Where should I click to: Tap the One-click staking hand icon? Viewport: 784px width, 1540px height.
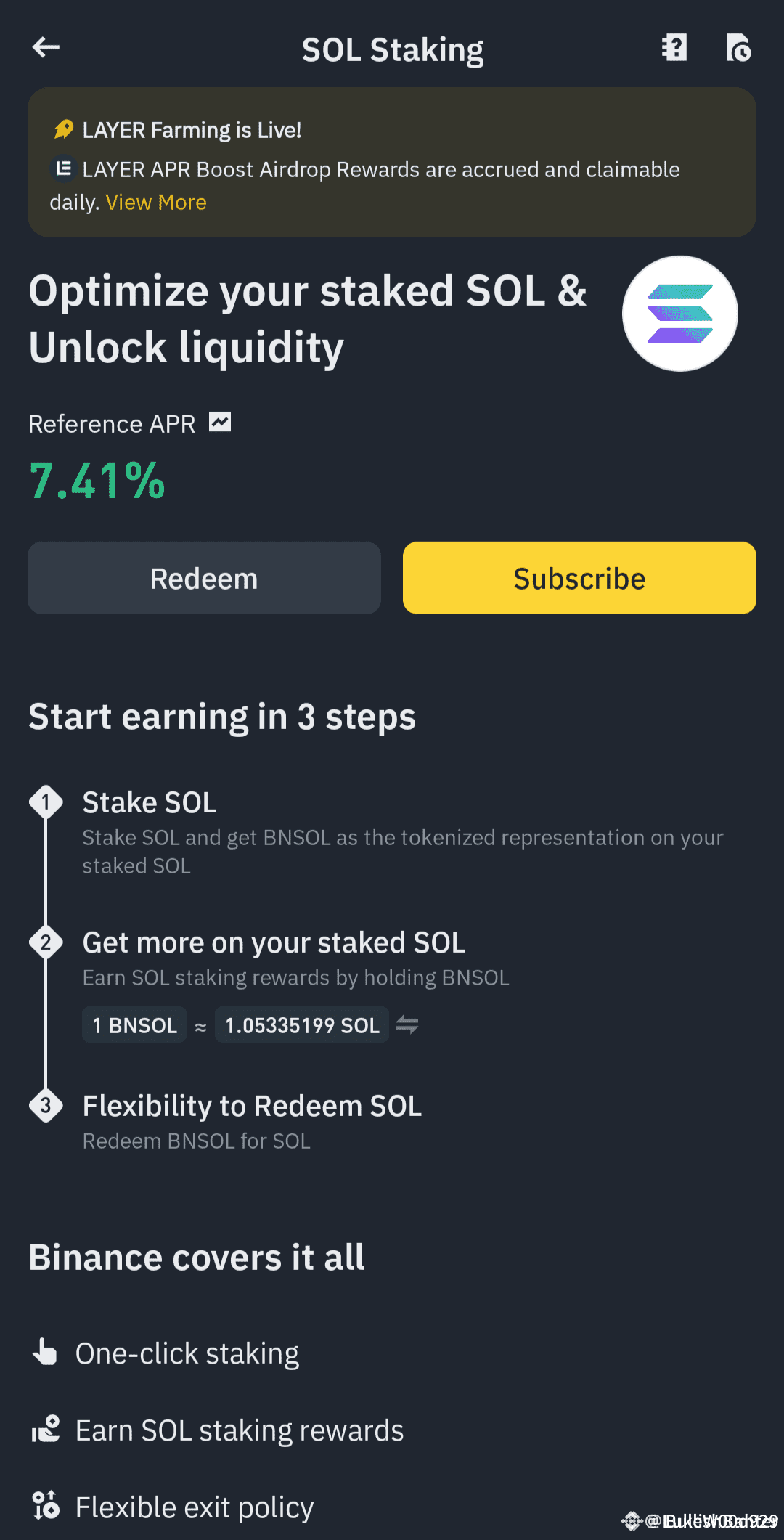45,1353
